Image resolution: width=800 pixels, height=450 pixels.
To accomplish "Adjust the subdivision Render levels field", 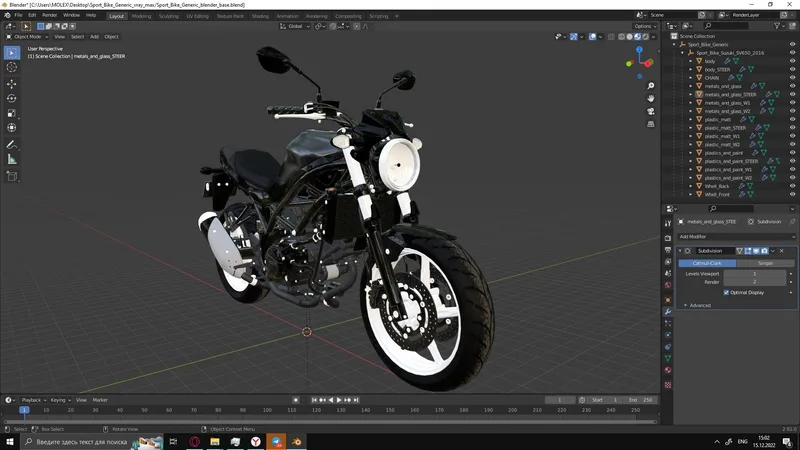I will [755, 282].
